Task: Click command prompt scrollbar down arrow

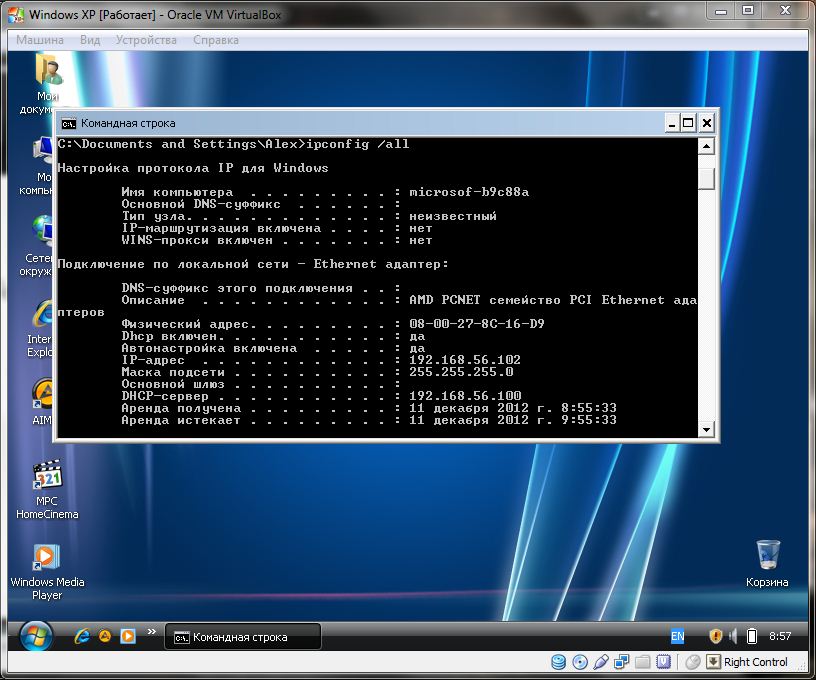Action: point(706,429)
